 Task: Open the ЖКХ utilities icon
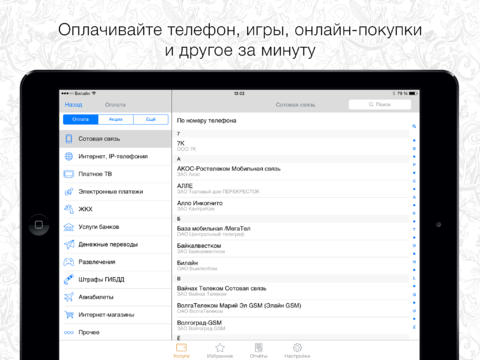point(69,209)
